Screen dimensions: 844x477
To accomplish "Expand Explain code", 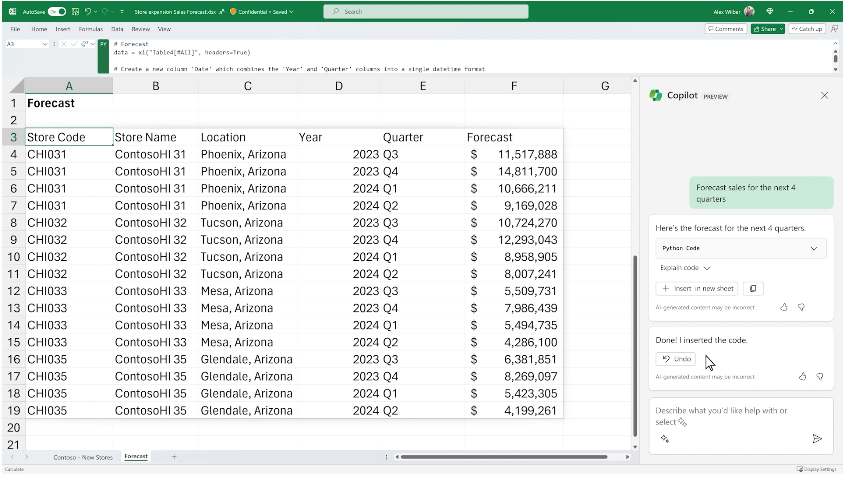I will click(x=685, y=268).
